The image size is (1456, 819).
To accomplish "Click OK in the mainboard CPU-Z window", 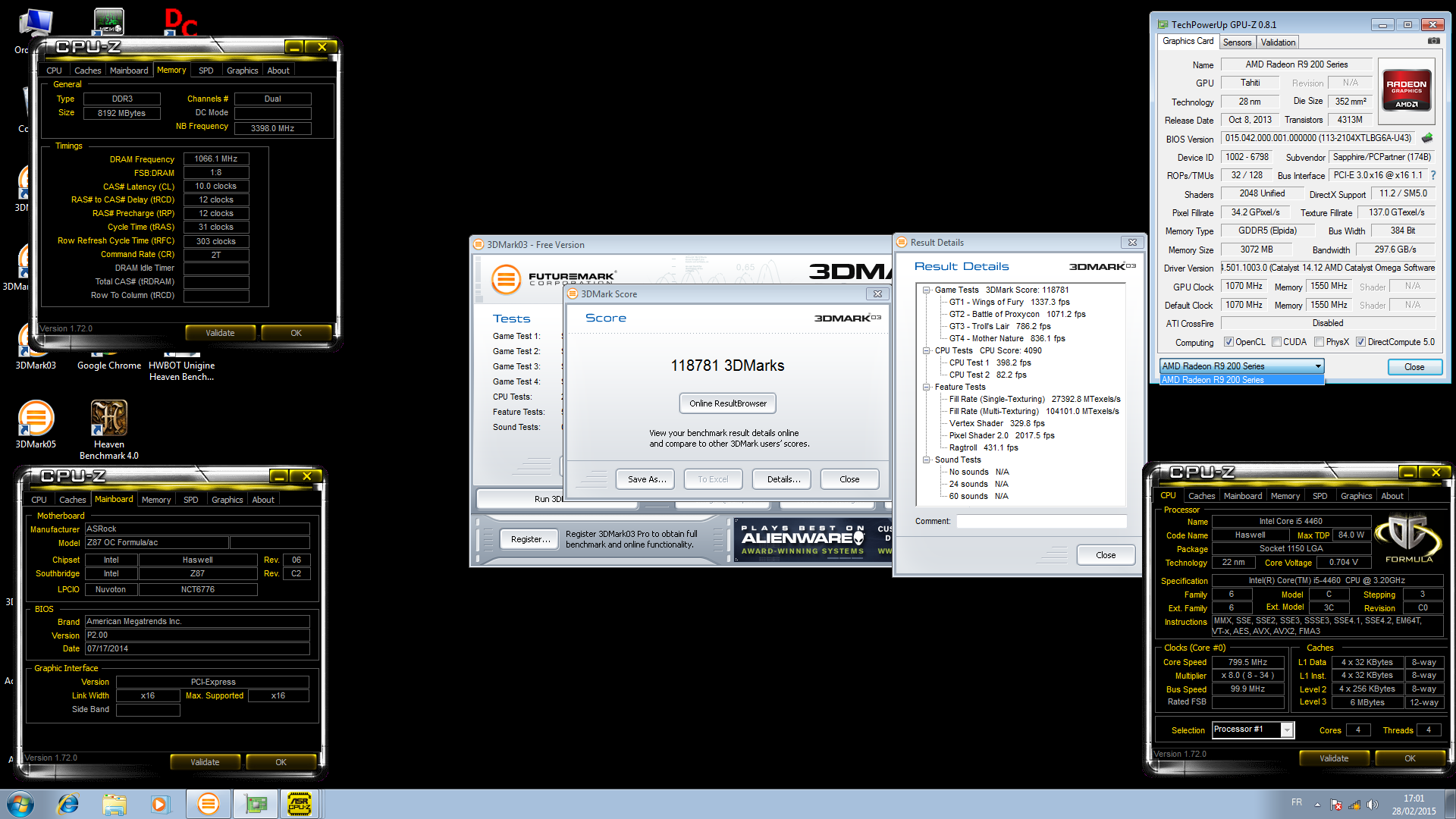I will click(281, 762).
